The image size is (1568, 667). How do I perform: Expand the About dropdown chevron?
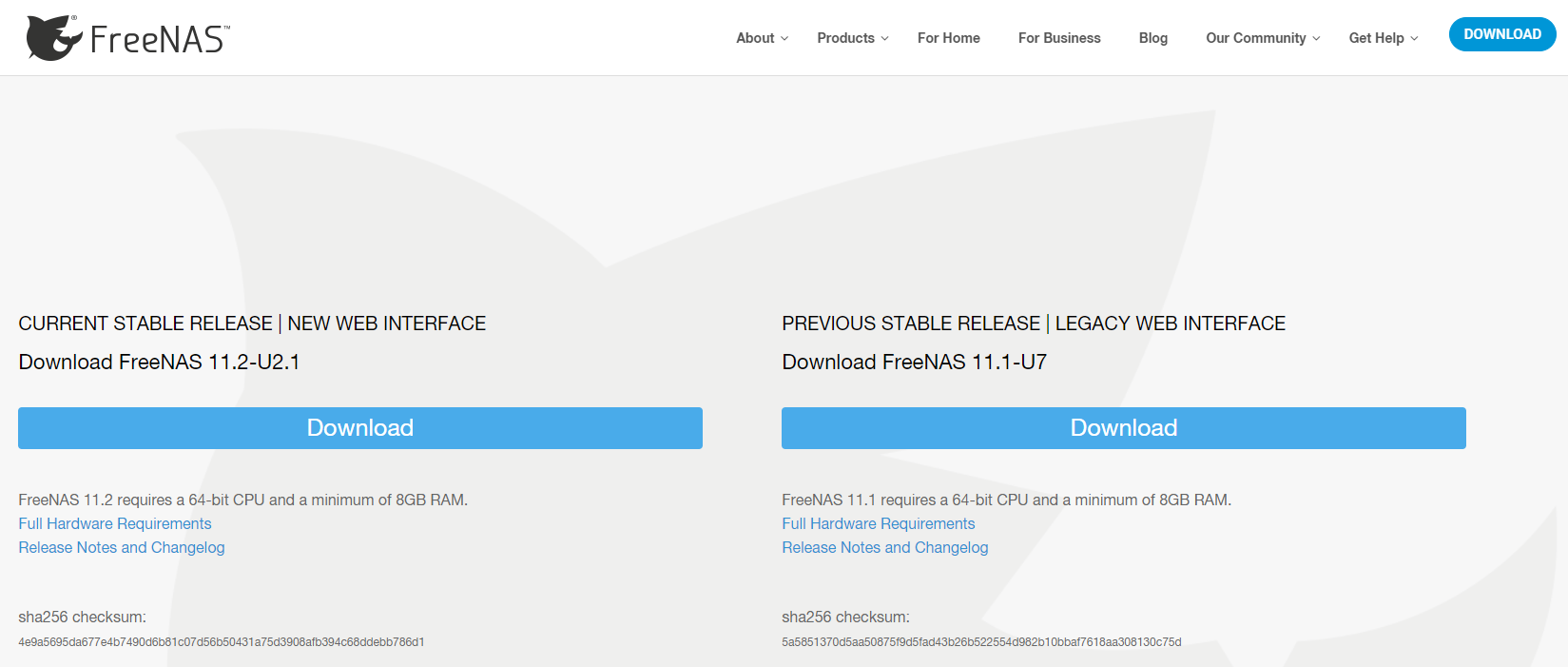click(x=784, y=39)
